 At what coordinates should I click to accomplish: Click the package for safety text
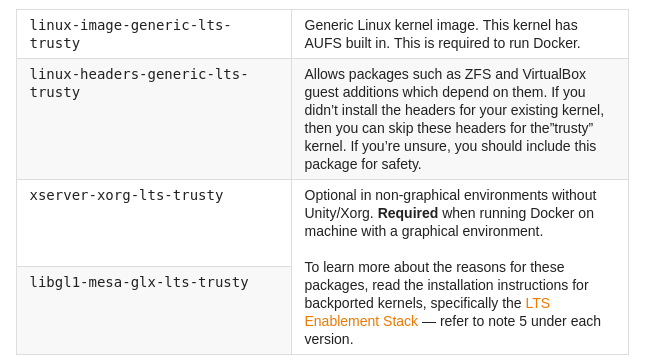click(363, 164)
